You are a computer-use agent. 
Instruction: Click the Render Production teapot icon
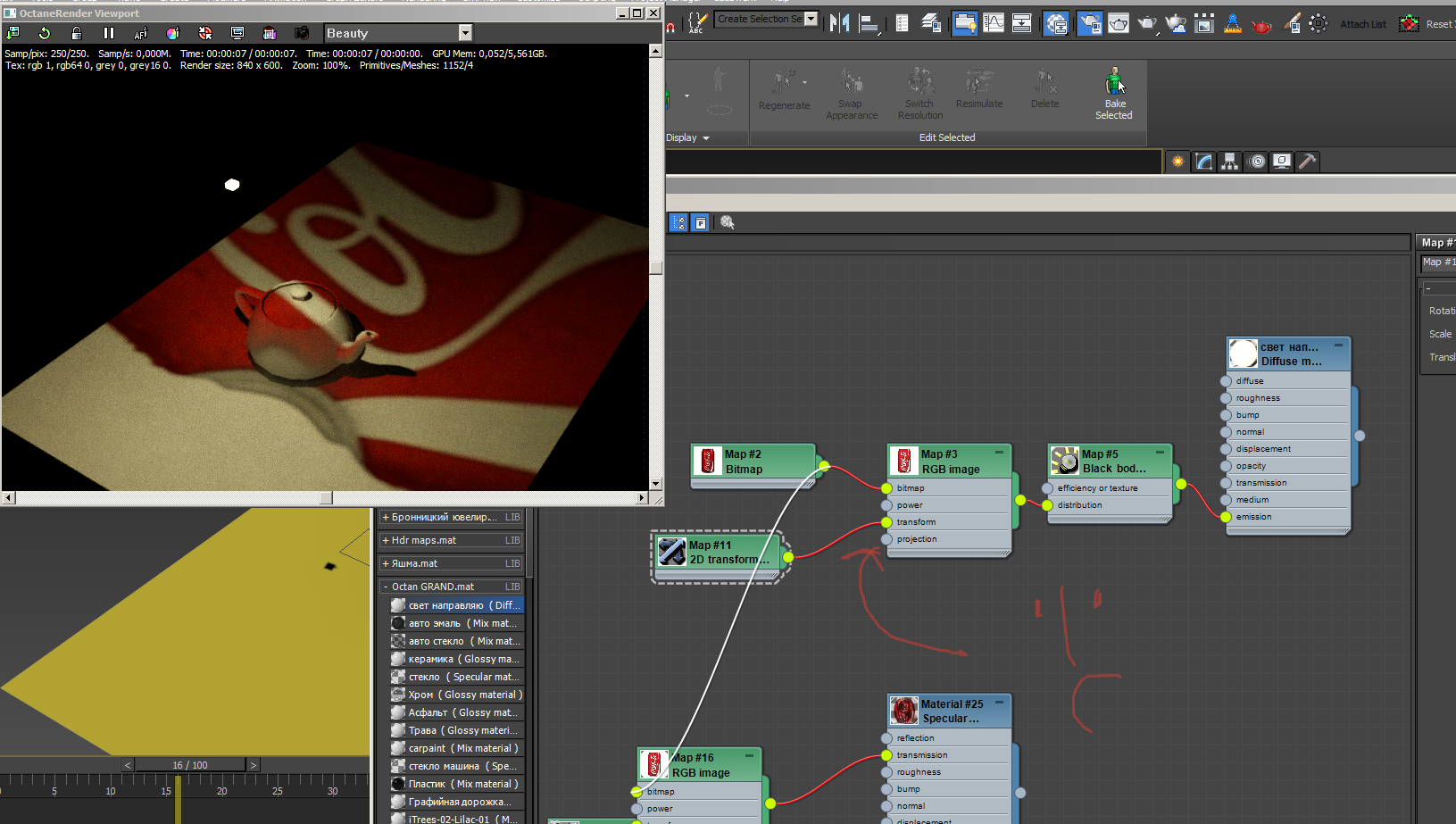[x=1147, y=23]
